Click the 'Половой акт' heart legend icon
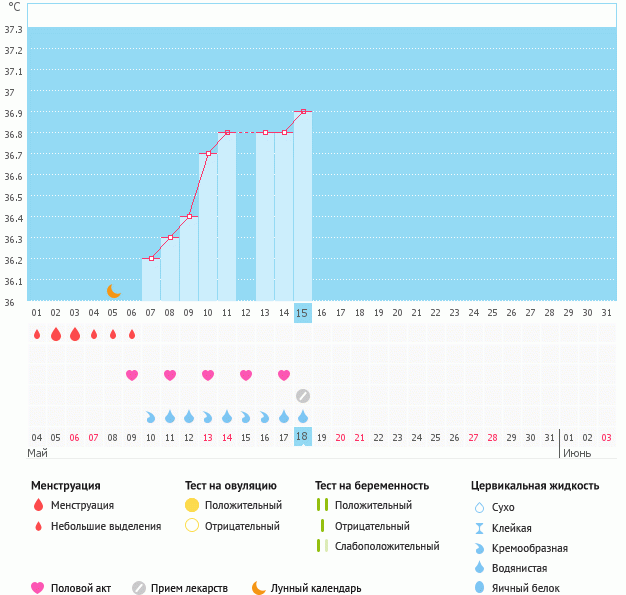Viewport: 626px width, 595px height. click(x=38, y=588)
